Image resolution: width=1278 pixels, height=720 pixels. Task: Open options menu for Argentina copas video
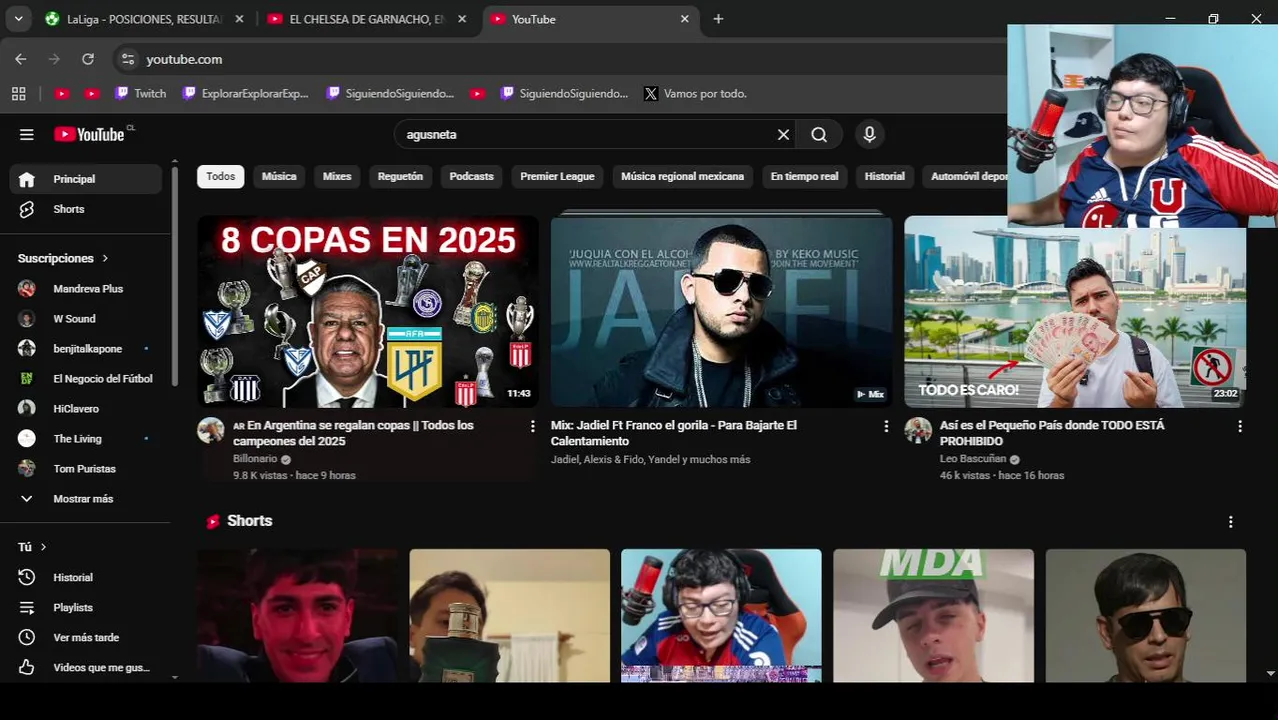[532, 426]
